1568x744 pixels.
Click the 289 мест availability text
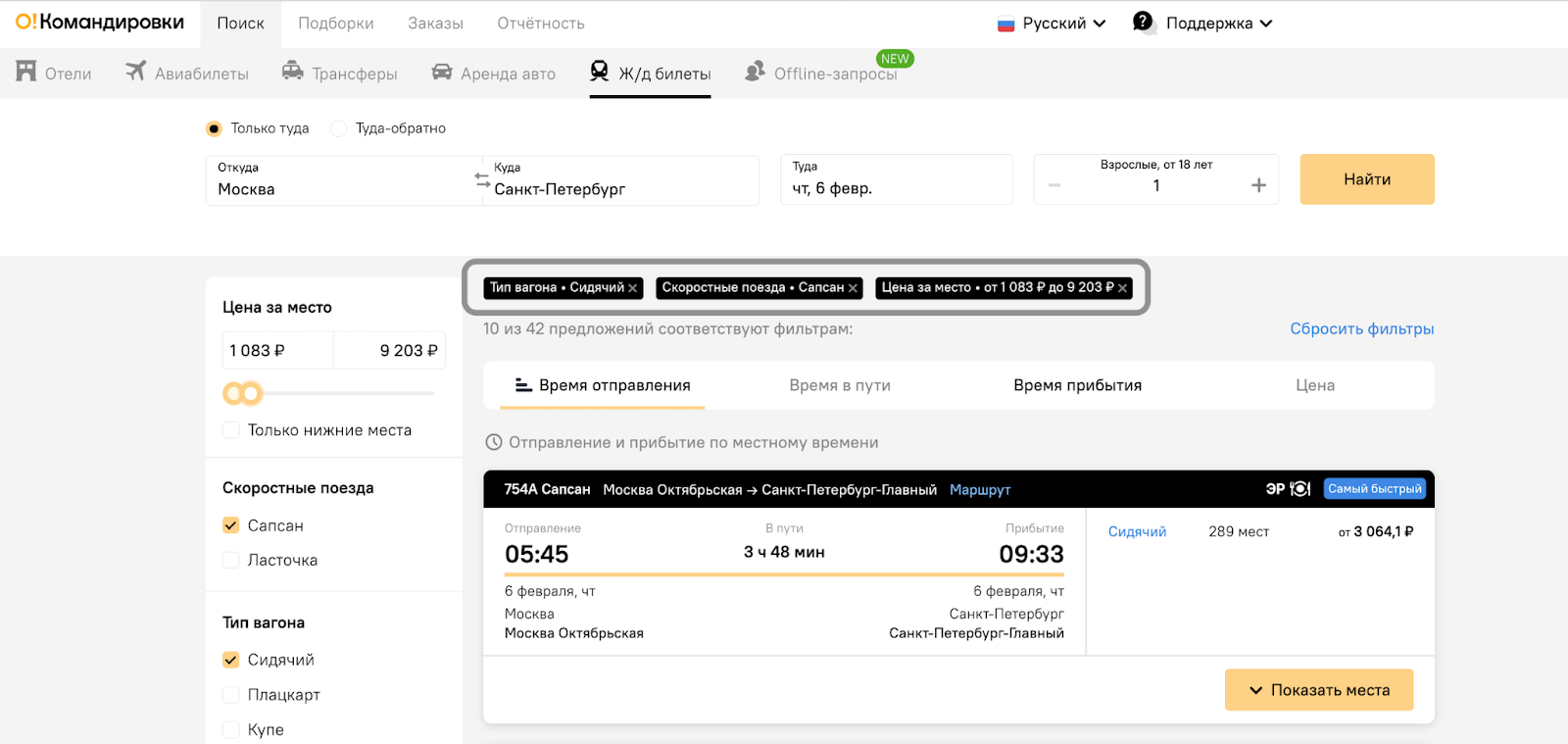tap(1239, 531)
